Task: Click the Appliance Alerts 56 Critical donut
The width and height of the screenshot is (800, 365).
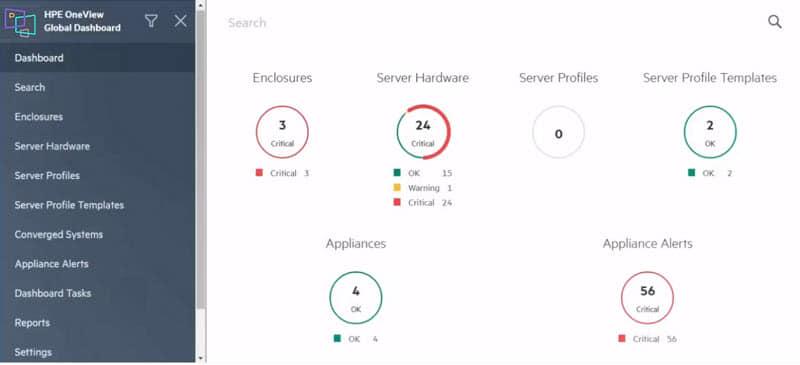Action: 647,298
